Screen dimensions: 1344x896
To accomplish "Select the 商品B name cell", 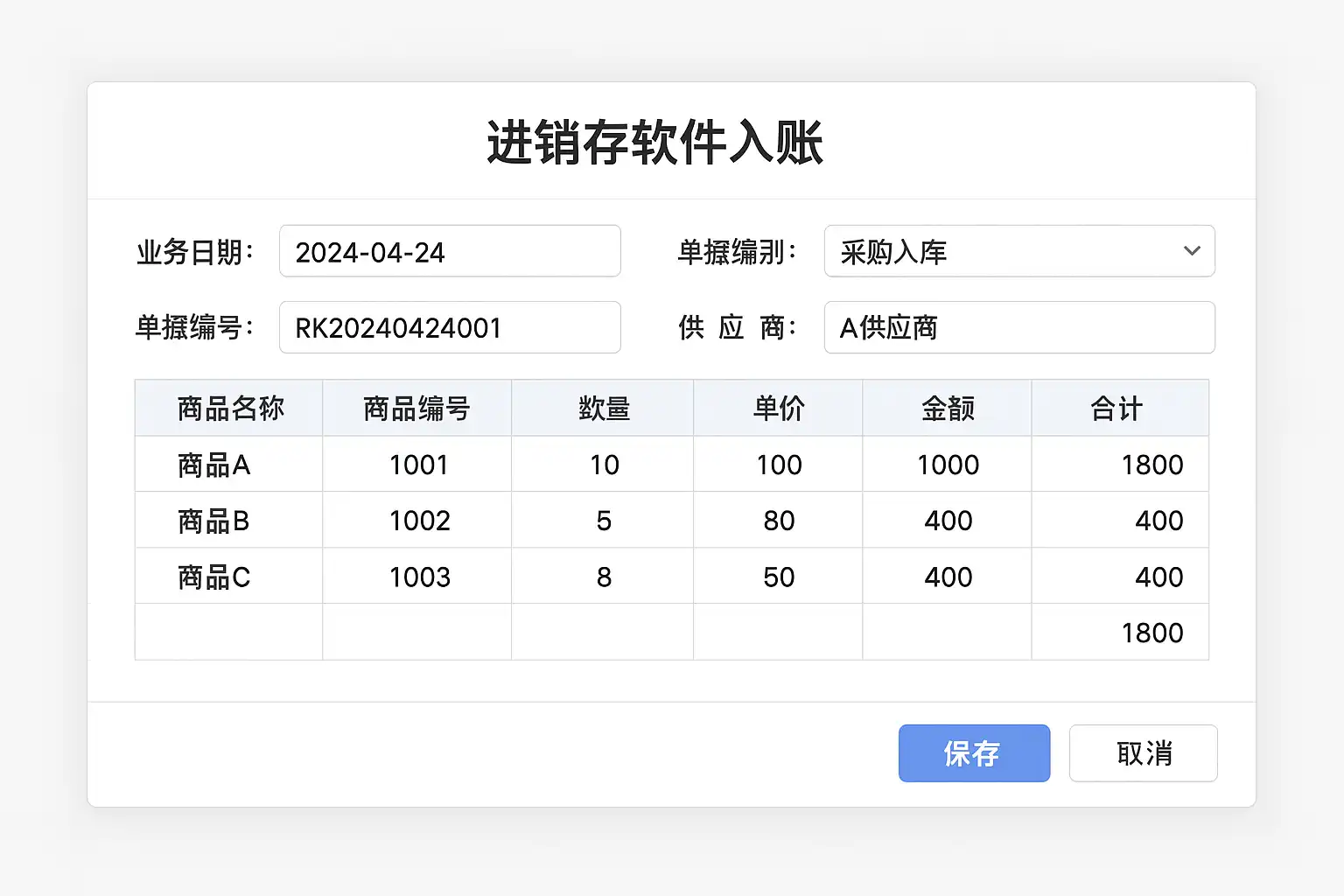I will pos(229,521).
